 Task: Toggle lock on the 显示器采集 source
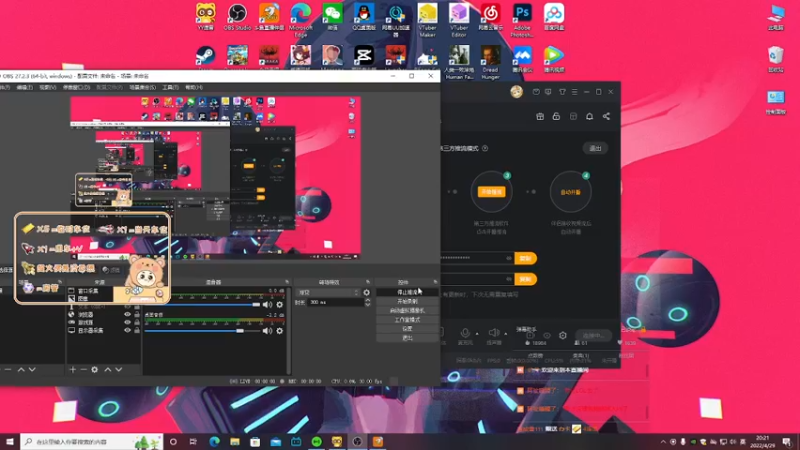tap(137, 330)
